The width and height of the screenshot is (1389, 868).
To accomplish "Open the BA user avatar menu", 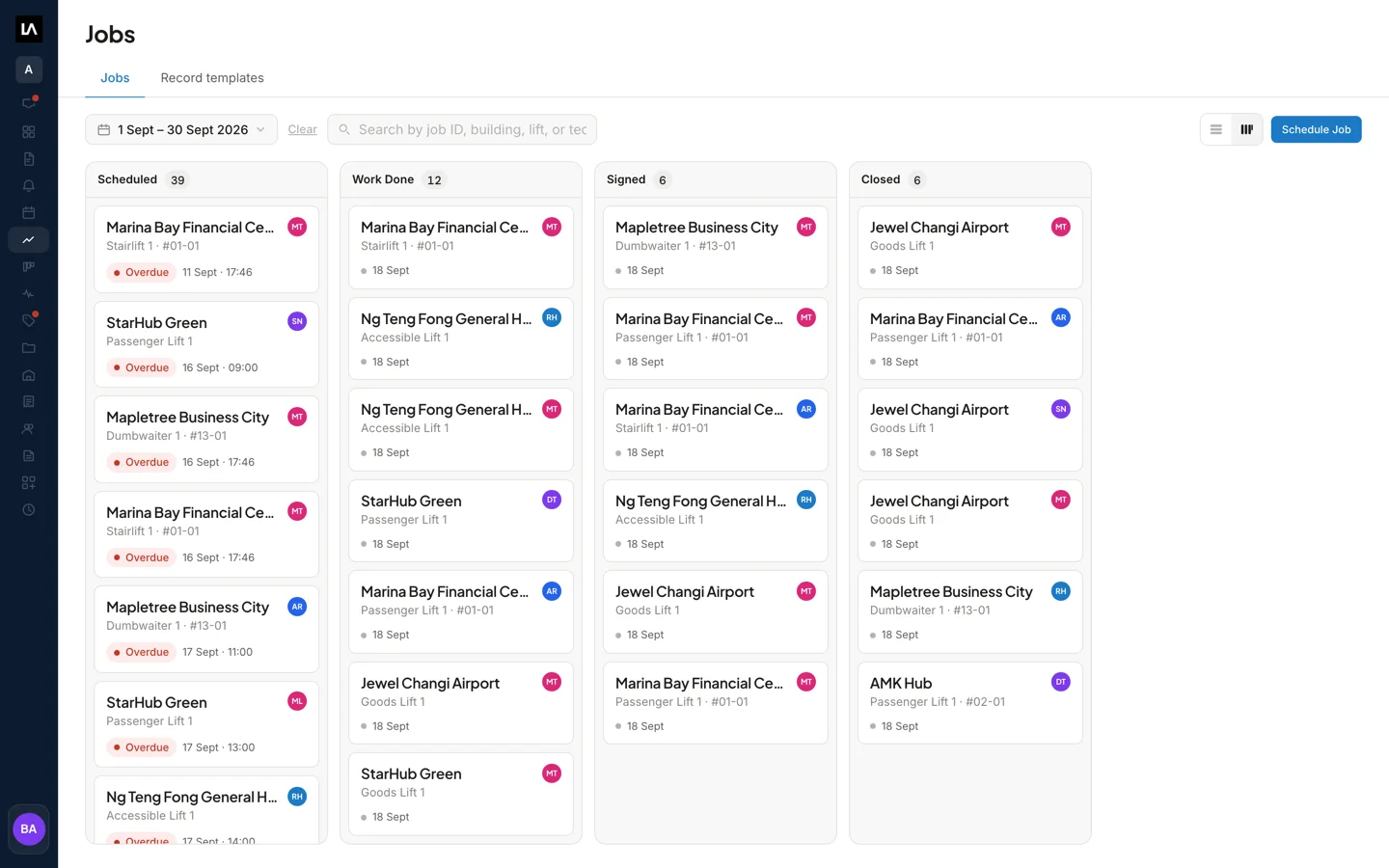I will point(29,828).
